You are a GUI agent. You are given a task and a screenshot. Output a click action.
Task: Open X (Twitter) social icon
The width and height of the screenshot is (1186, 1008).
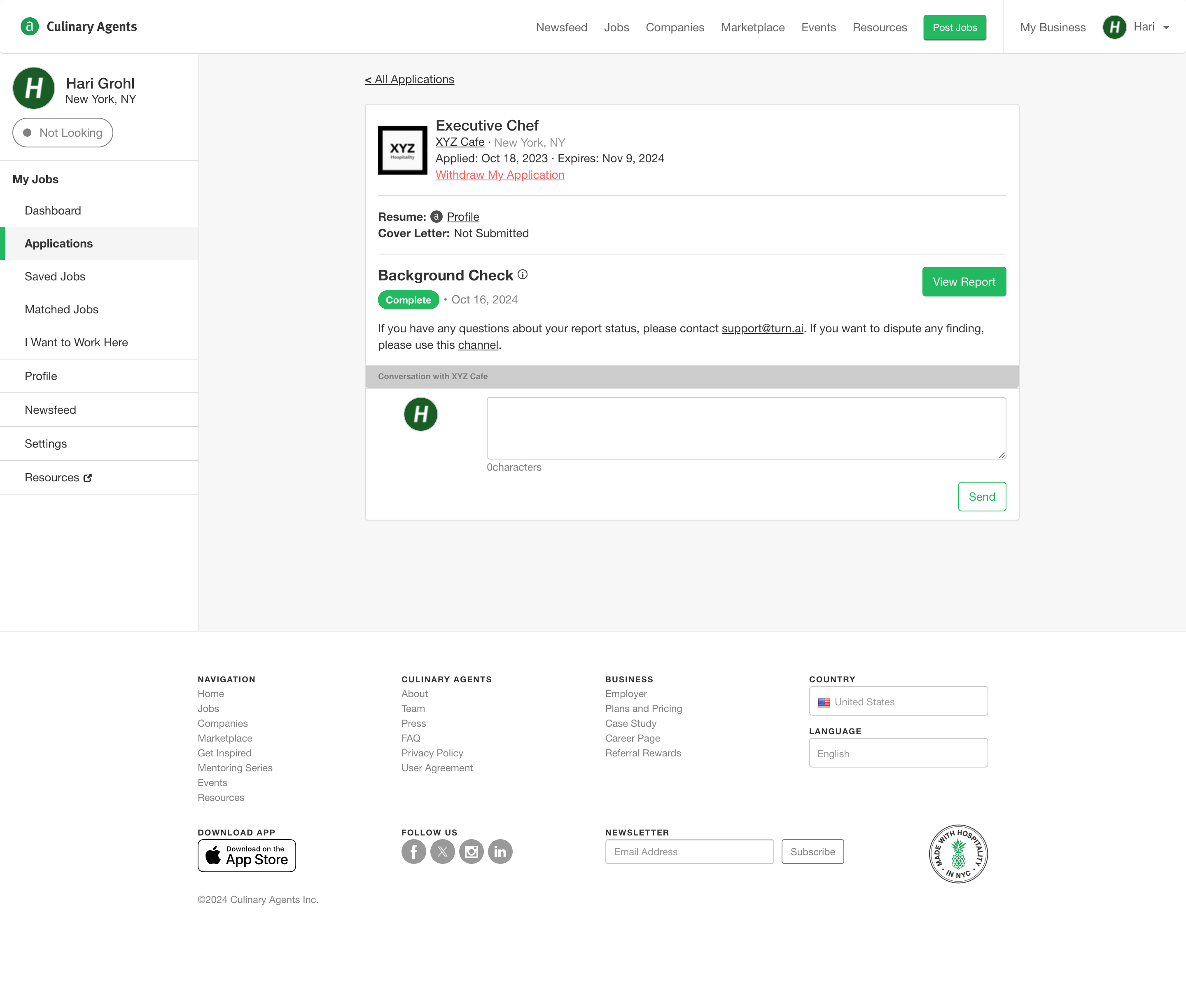(x=442, y=852)
